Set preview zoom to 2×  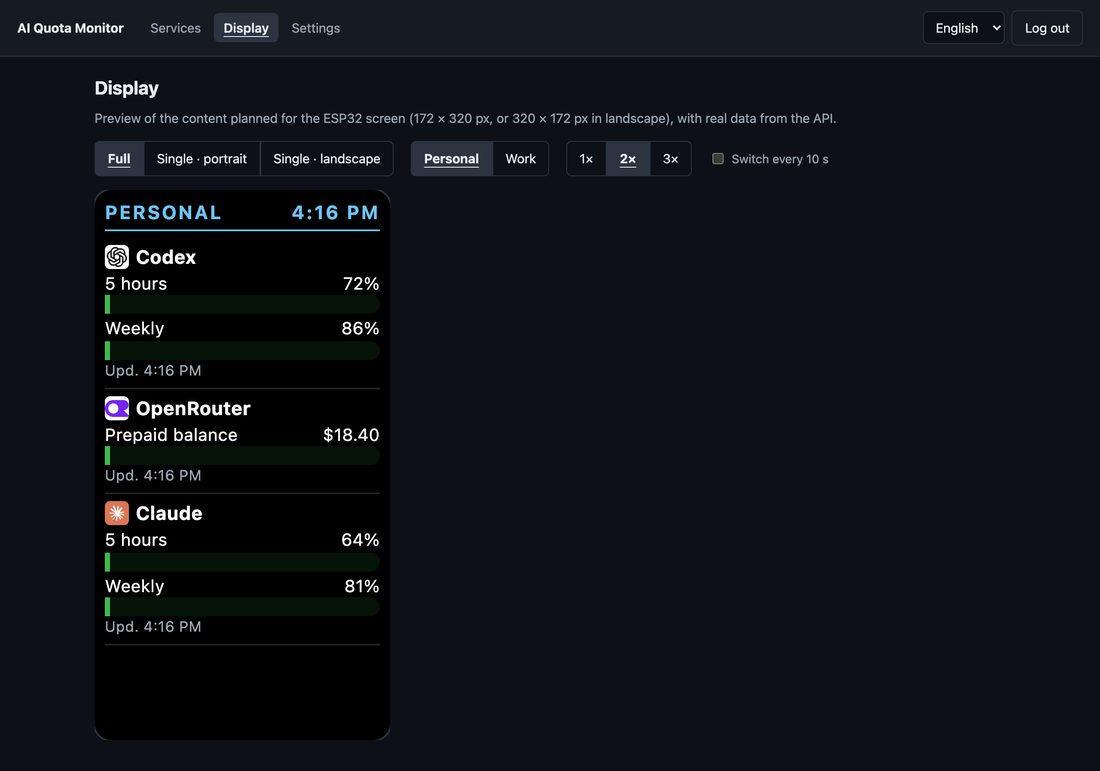tap(628, 159)
